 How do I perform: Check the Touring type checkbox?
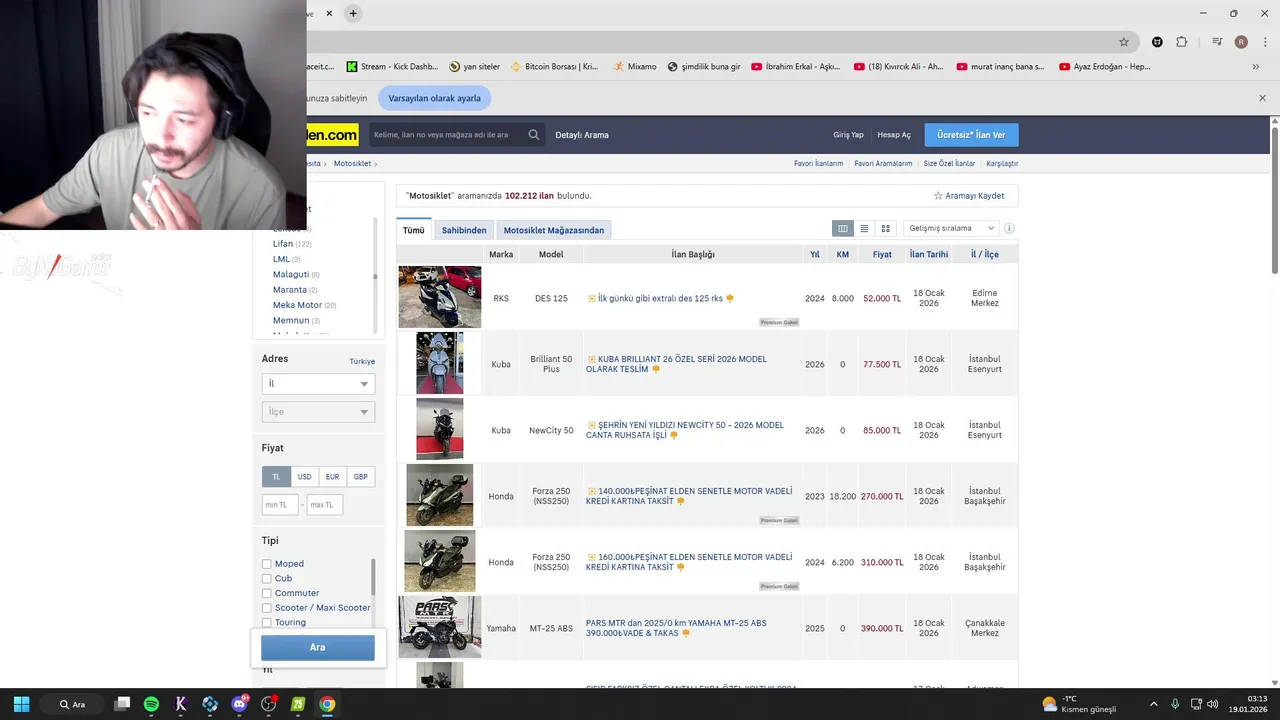pyautogui.click(x=267, y=622)
